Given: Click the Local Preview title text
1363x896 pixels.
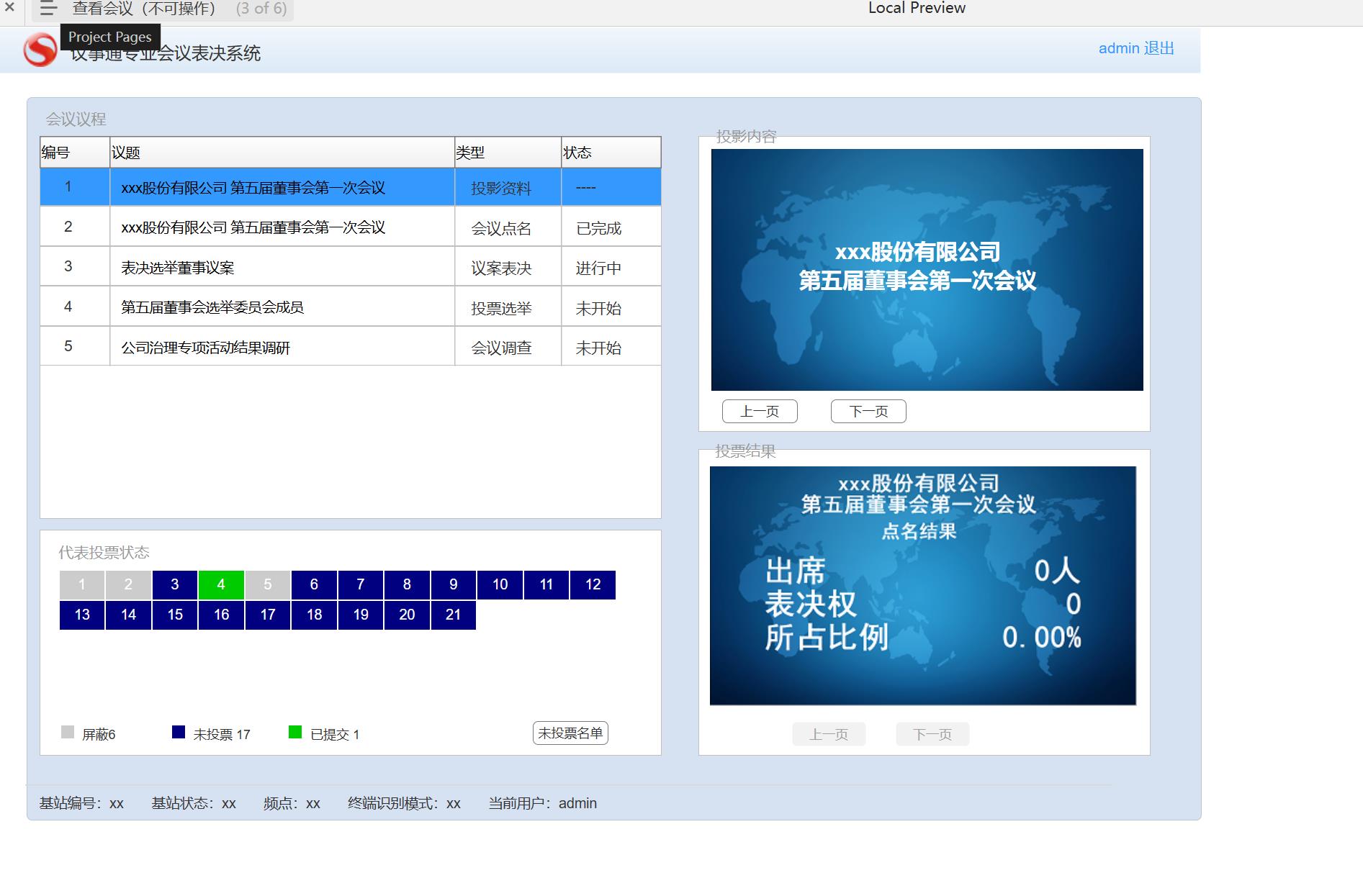Looking at the screenshot, I should click(x=917, y=8).
